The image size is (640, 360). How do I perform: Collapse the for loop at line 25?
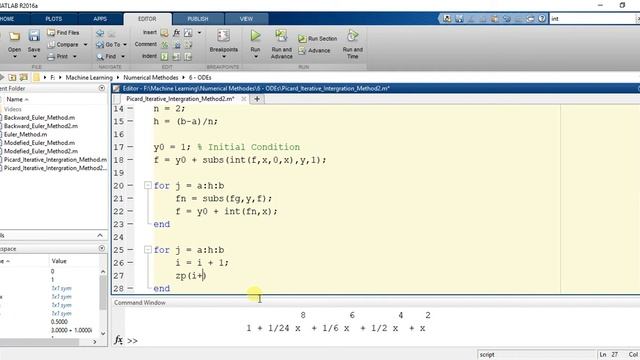[x=148, y=250]
